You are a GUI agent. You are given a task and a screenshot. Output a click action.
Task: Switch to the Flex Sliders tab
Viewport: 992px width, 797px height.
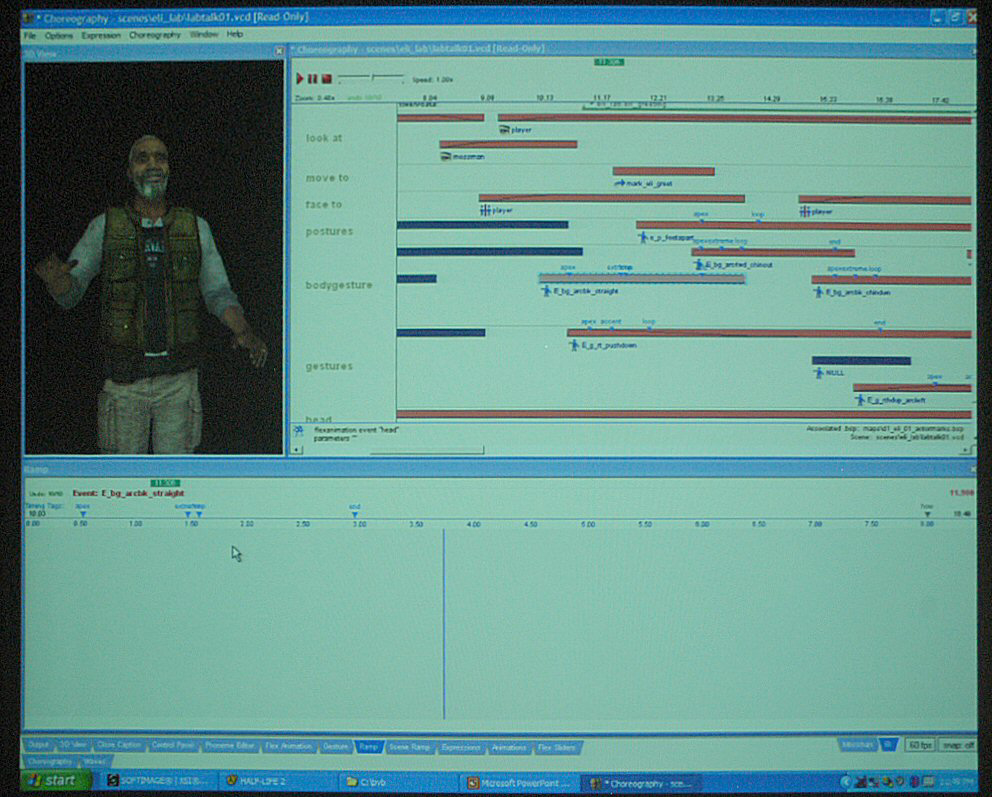[x=557, y=748]
